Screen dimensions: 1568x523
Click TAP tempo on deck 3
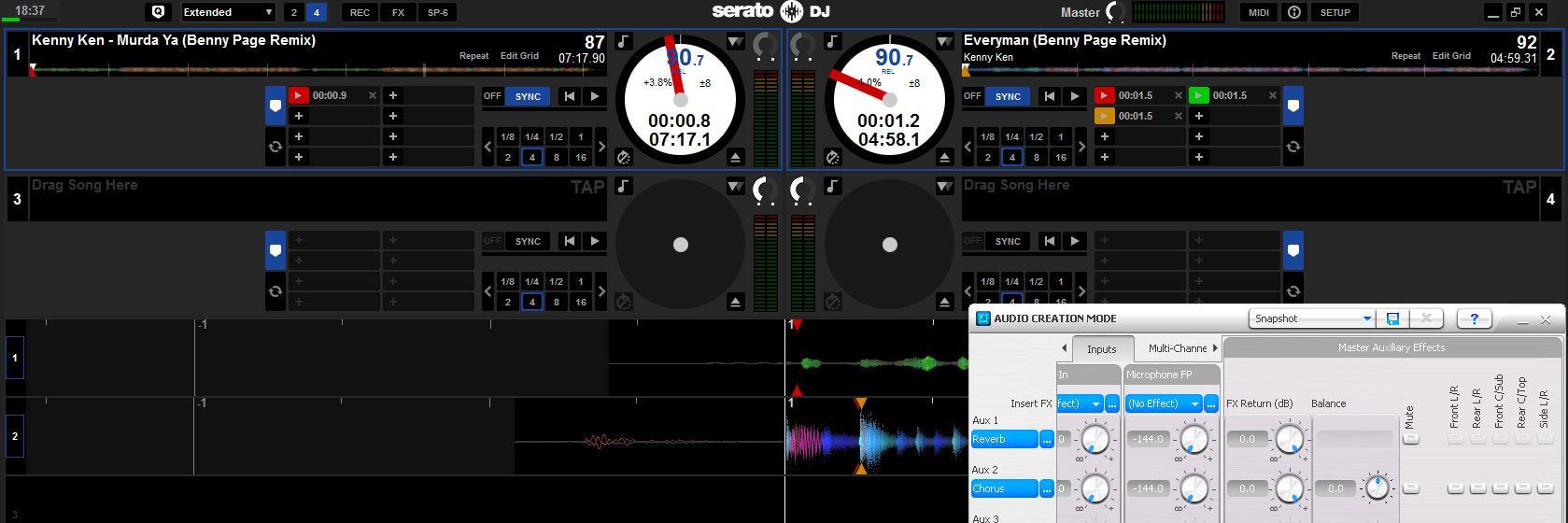click(x=587, y=187)
